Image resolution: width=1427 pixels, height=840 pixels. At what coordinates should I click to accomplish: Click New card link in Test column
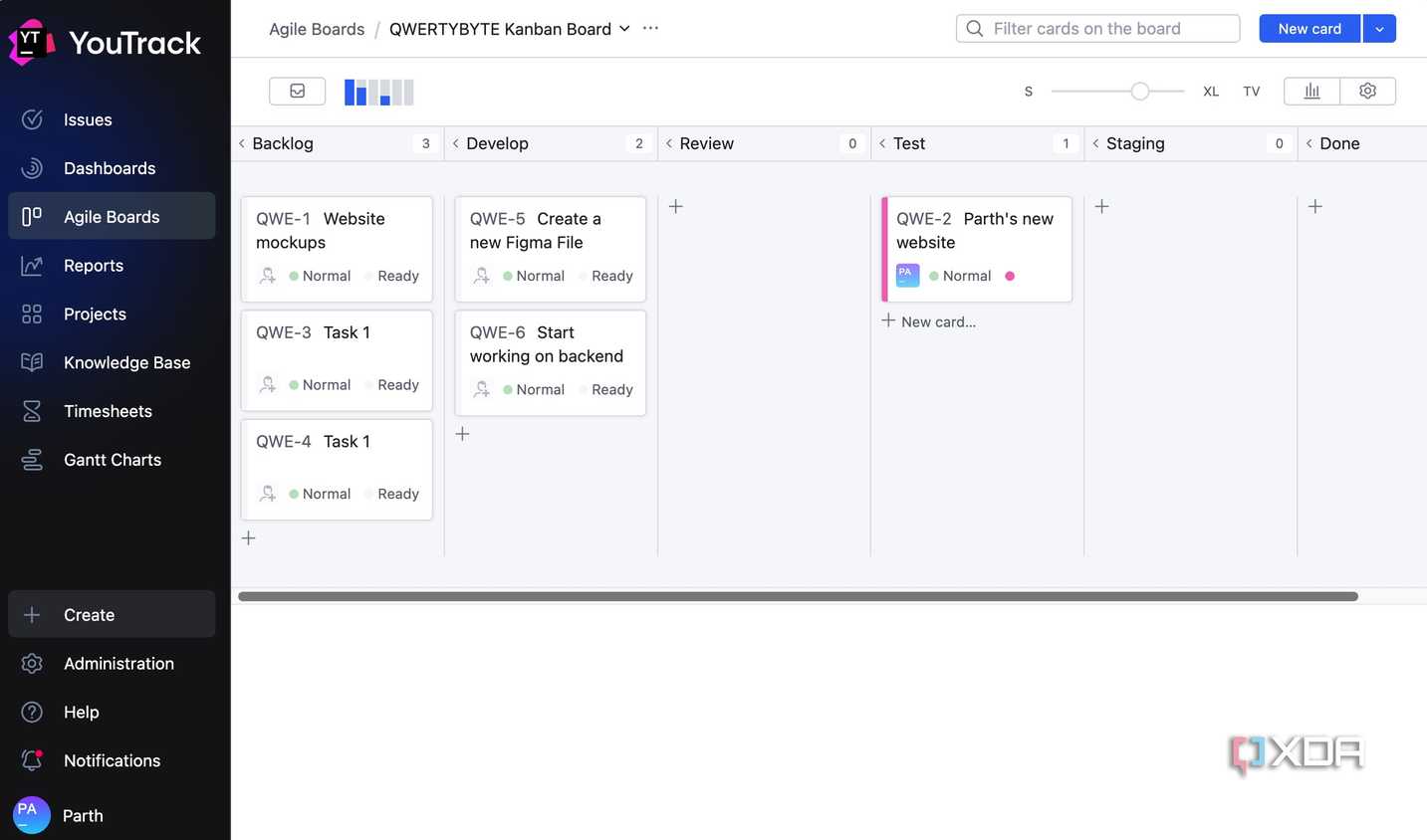tap(928, 321)
